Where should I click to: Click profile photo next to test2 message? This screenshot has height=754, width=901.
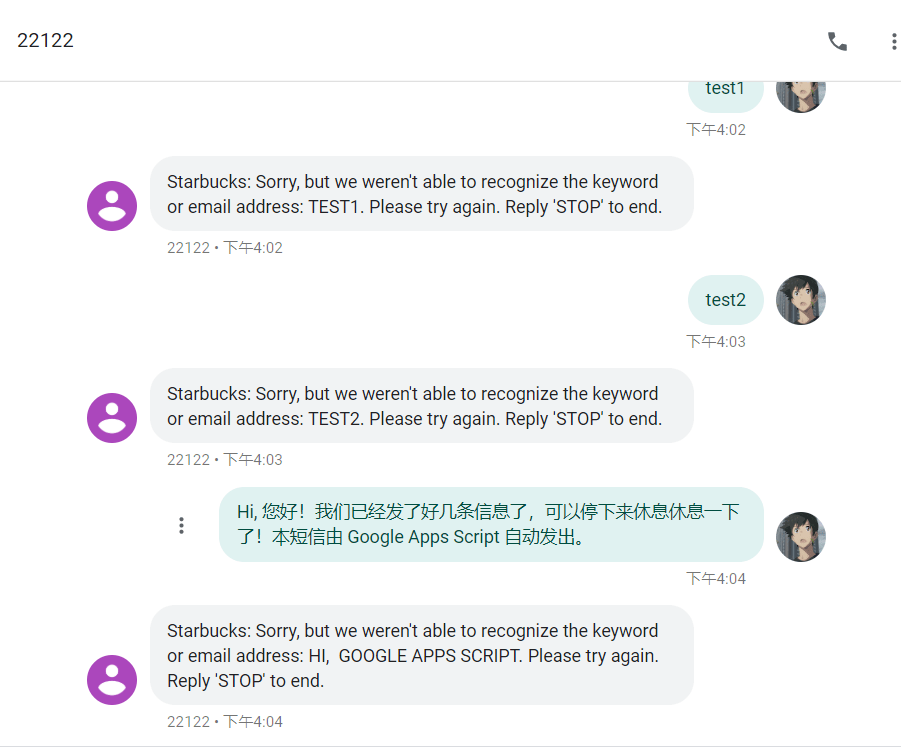pyautogui.click(x=800, y=300)
